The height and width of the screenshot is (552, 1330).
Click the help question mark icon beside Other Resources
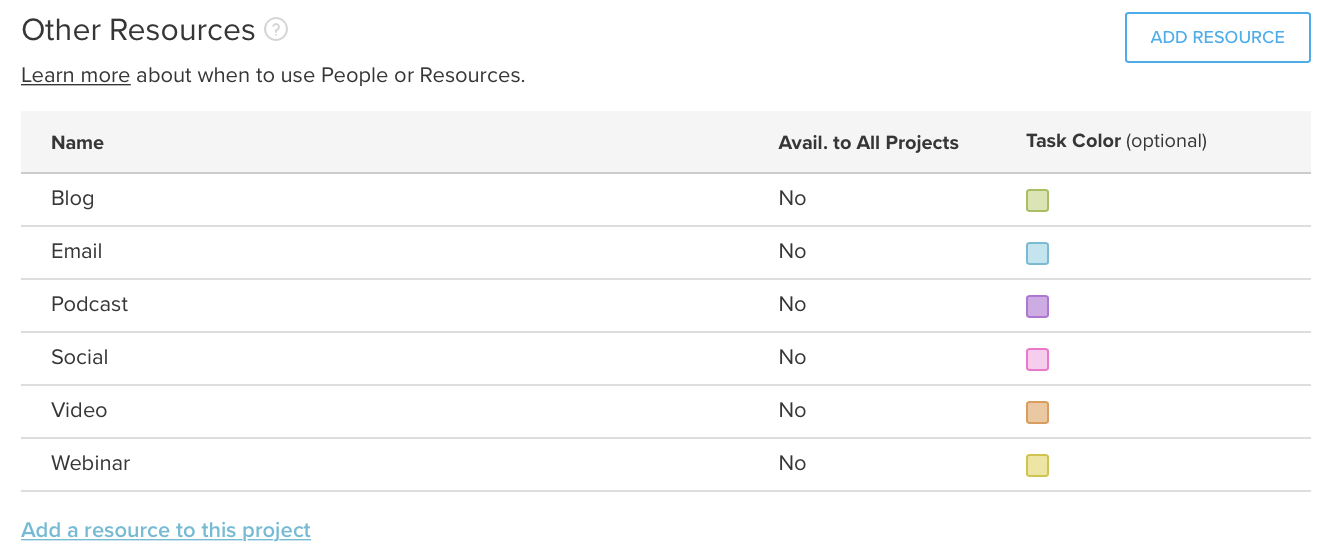tap(276, 30)
